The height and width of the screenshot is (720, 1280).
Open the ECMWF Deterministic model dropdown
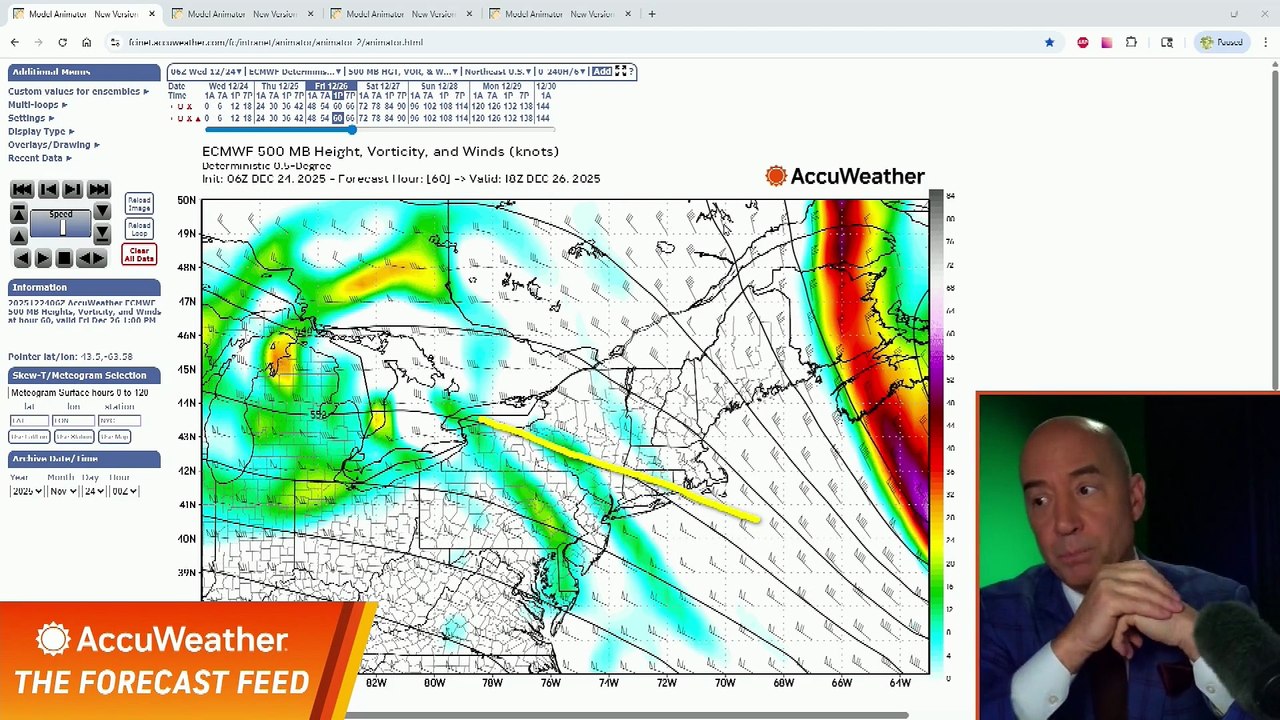pyautogui.click(x=294, y=72)
